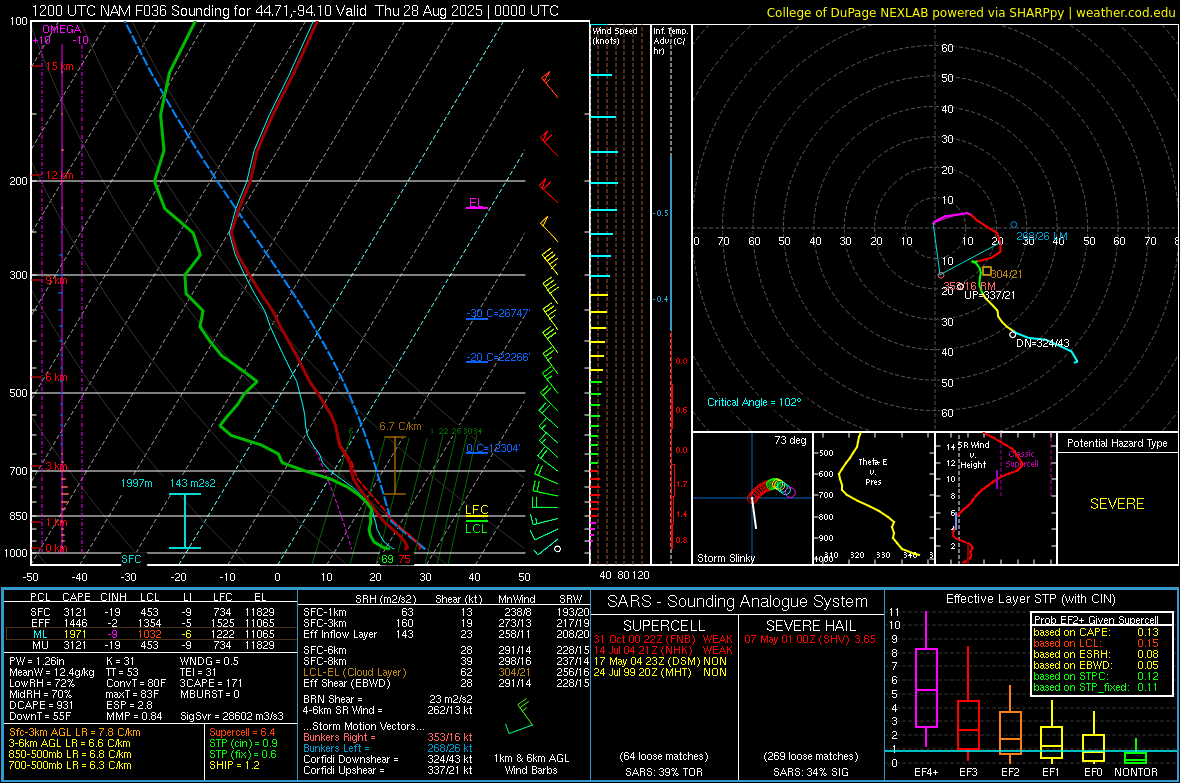Click the blue "Bunkers Left =" label

pos(336,748)
